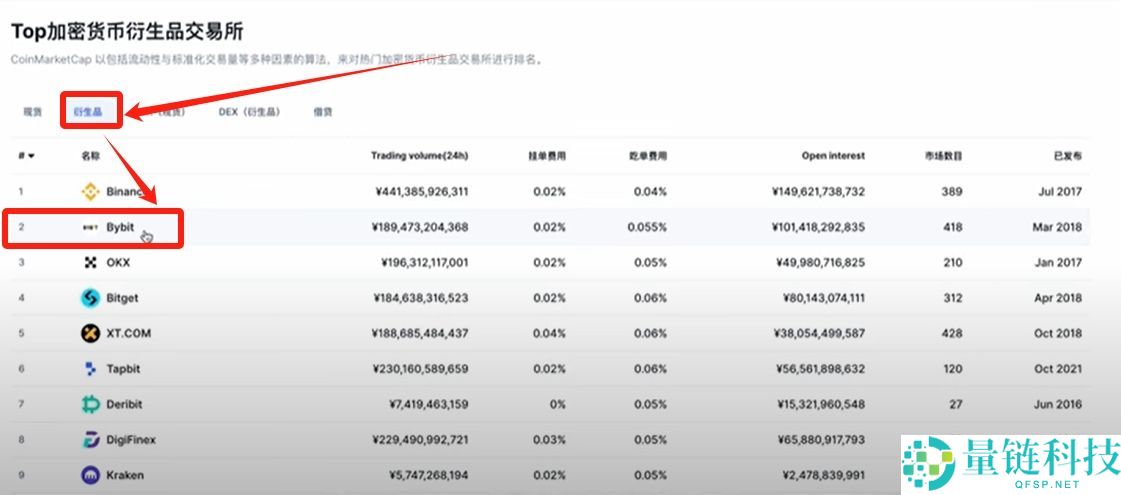The image size is (1121, 495).
Task: Click the Binance logo icon
Action: [x=90, y=192]
